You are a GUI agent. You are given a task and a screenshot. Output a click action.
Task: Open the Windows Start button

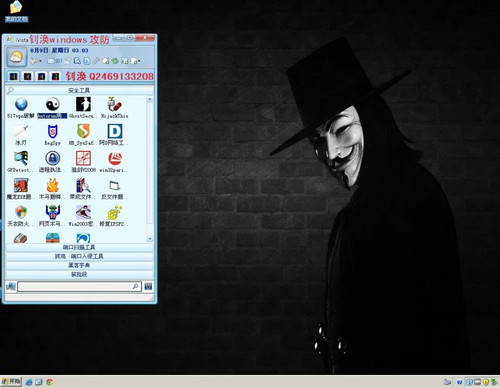(11, 381)
